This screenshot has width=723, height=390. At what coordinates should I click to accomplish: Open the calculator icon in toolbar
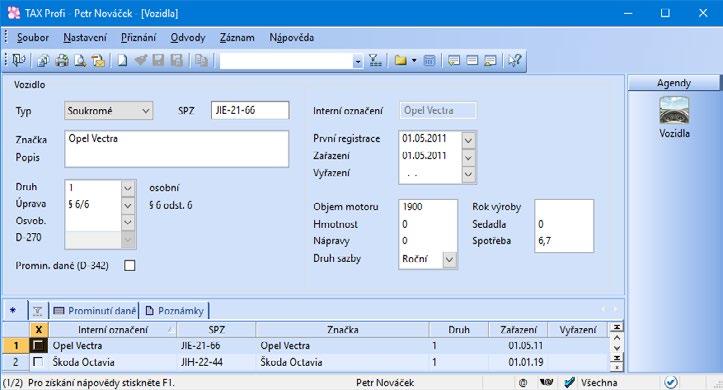pyautogui.click(x=429, y=60)
